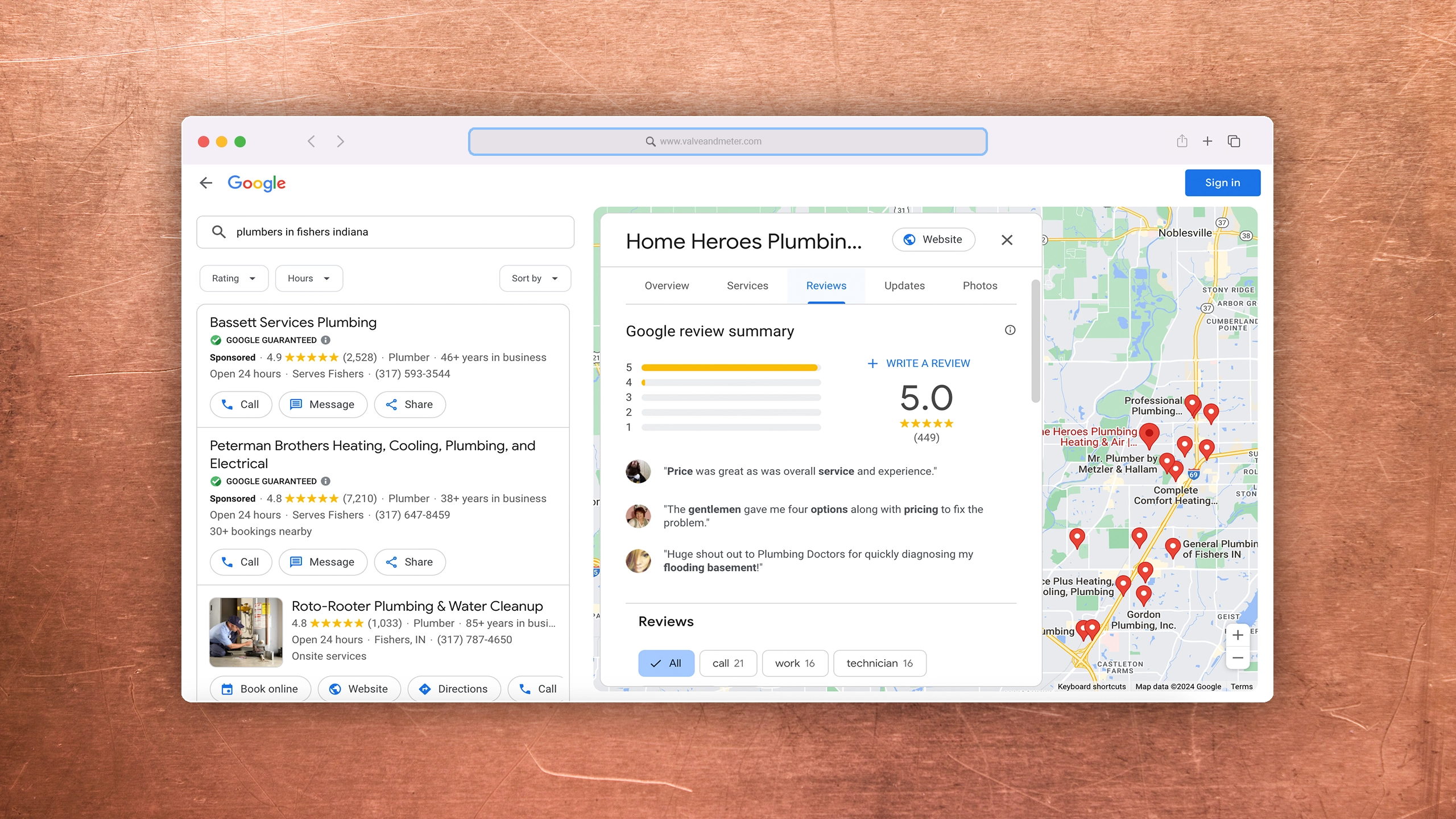Viewport: 1456px width, 819px height.
Task: Switch to the Services tab
Action: tap(747, 286)
